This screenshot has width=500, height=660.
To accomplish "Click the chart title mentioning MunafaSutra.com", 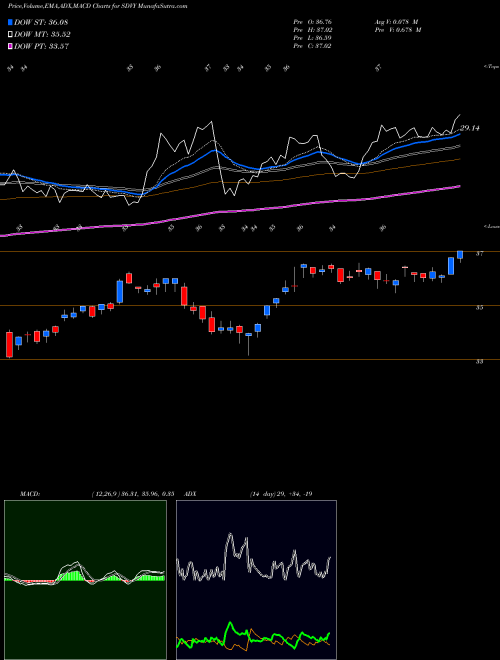I will point(98,6).
